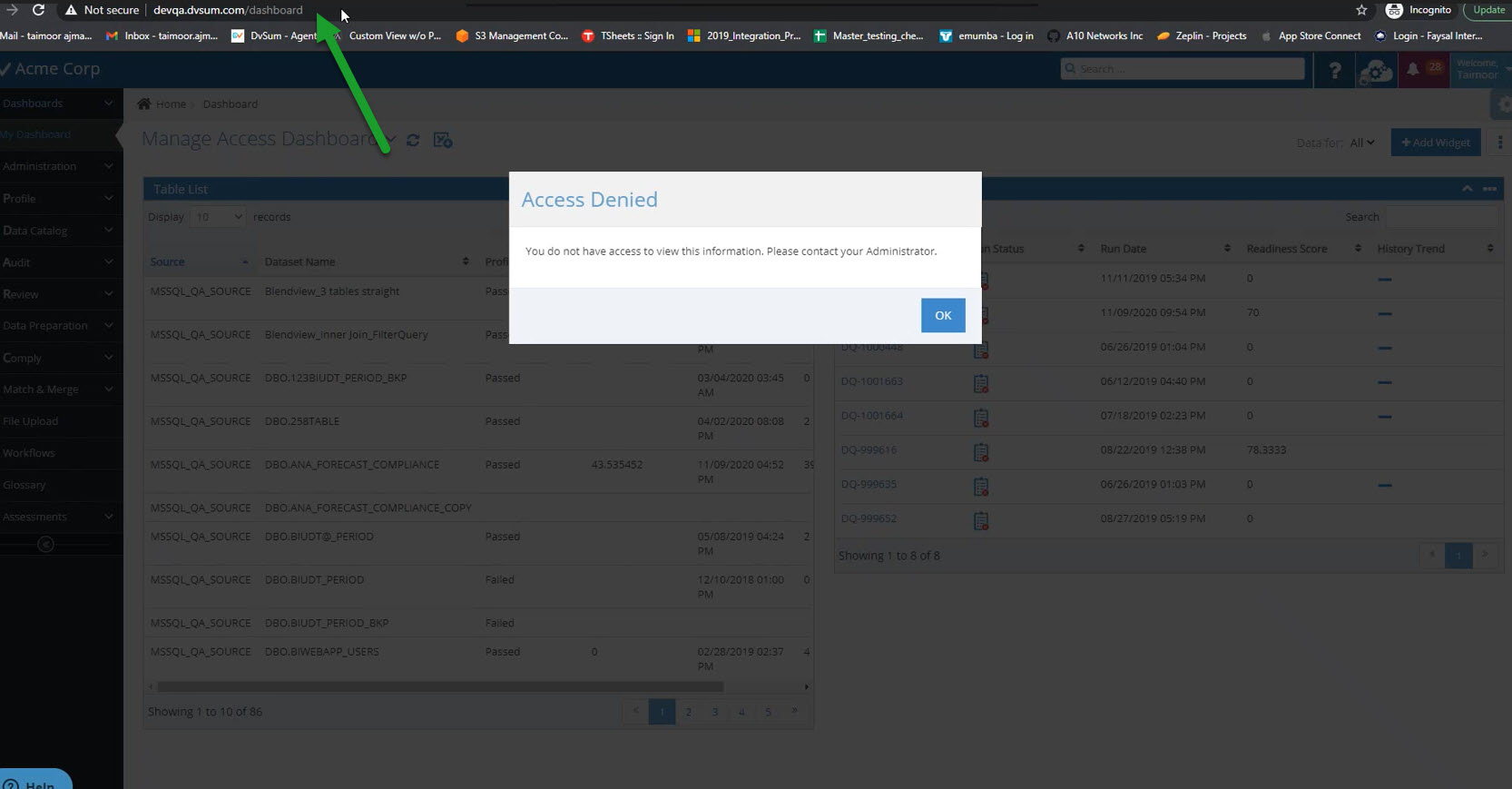Click the report icon in DQ-999635 row
1512x789 pixels.
981,486
